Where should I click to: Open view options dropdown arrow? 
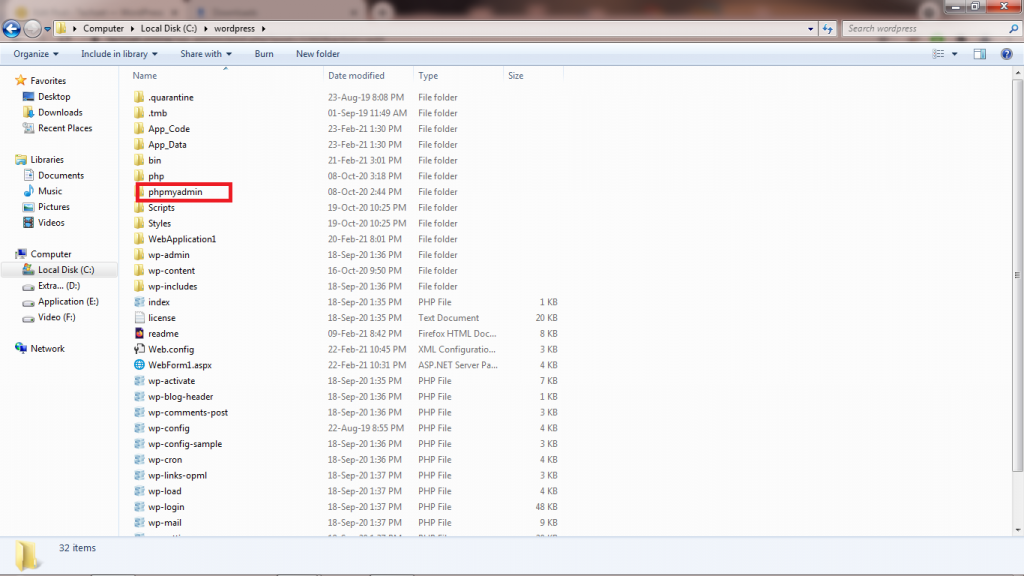coord(955,54)
